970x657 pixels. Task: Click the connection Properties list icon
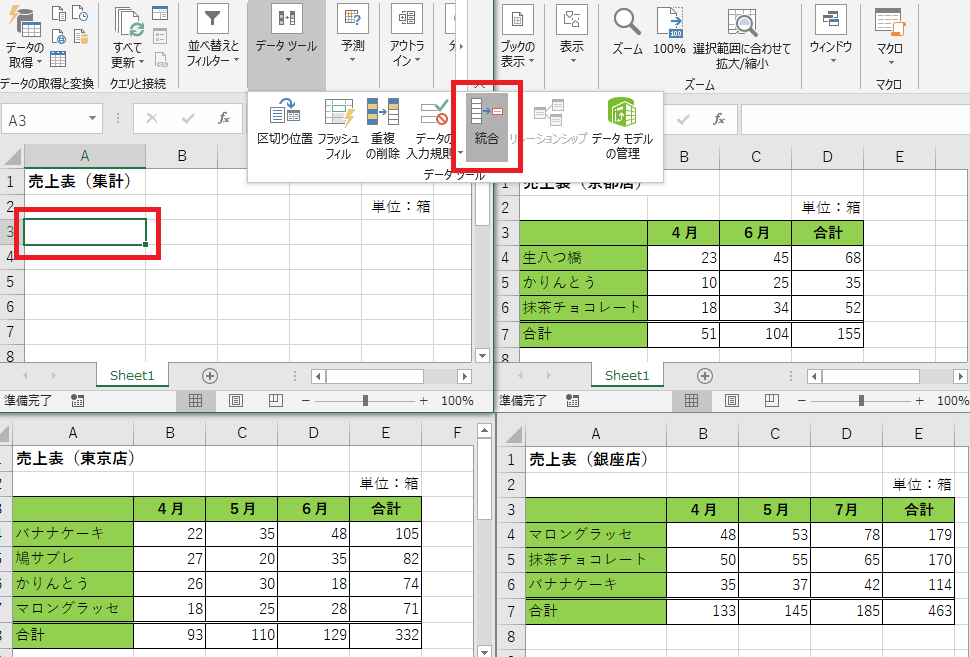[160, 36]
